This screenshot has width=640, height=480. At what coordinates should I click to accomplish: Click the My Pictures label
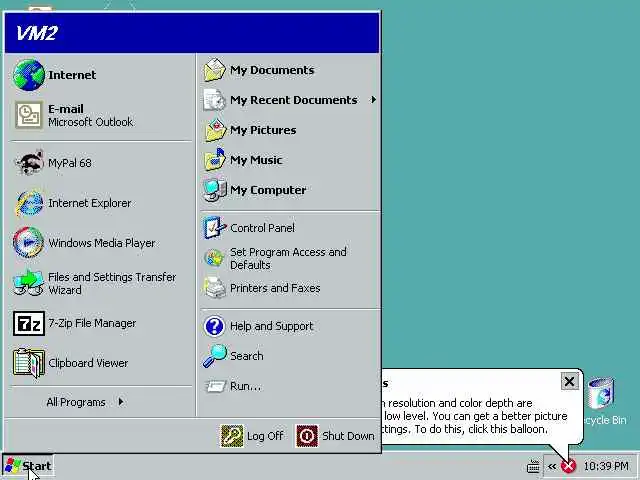(263, 130)
